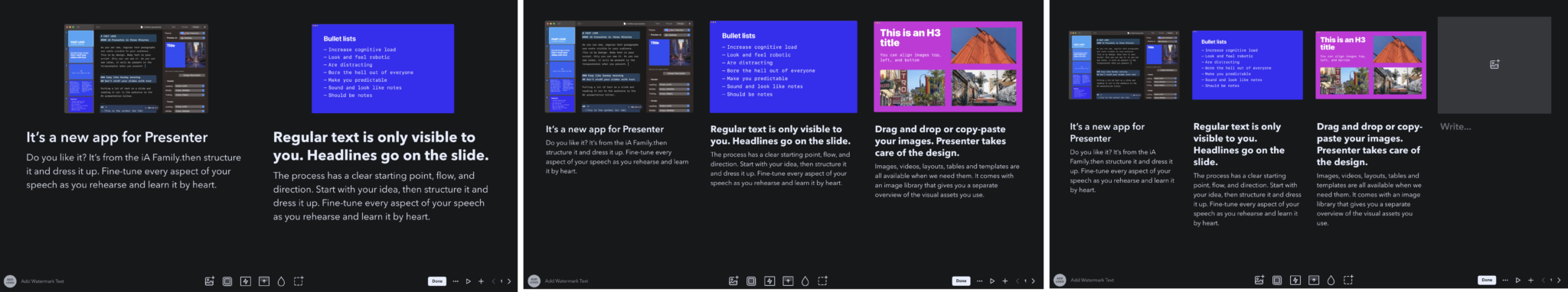Click the dashed add-cell icon in the three-column window
Screen dimensions: 1568x292
(x=822, y=281)
